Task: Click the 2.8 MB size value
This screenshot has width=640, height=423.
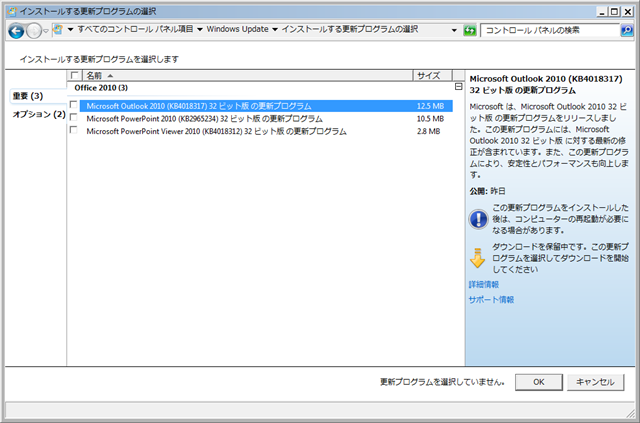Action: (429, 131)
